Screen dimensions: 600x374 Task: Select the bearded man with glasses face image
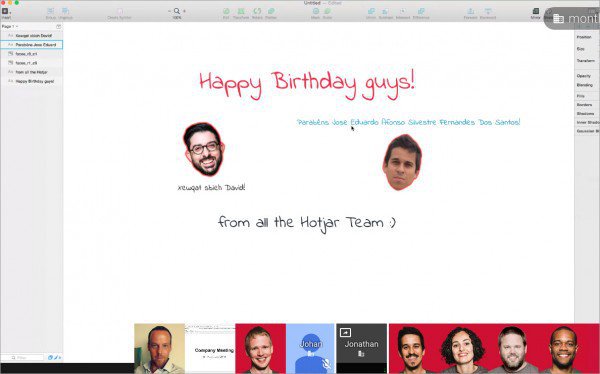204,149
